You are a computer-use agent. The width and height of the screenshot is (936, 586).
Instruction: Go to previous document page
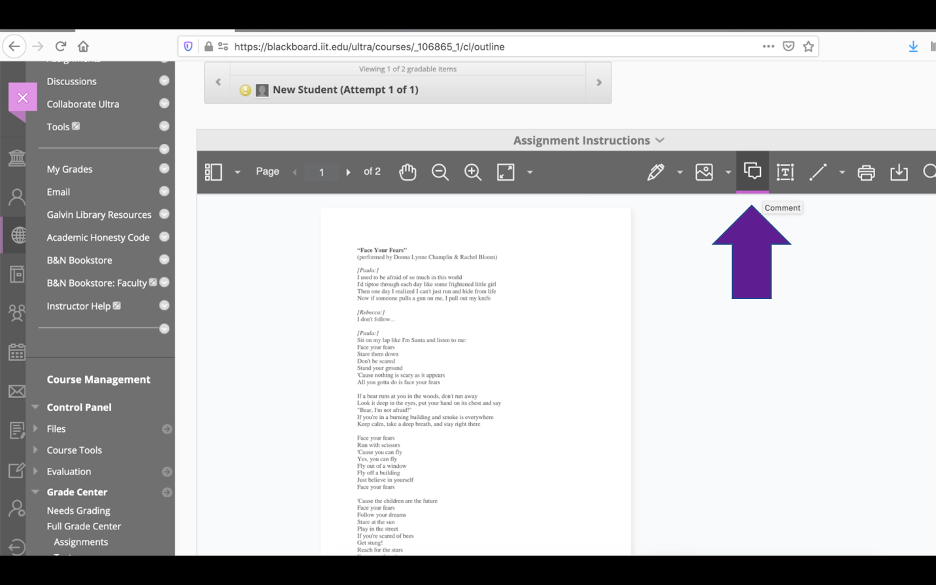tap(295, 172)
